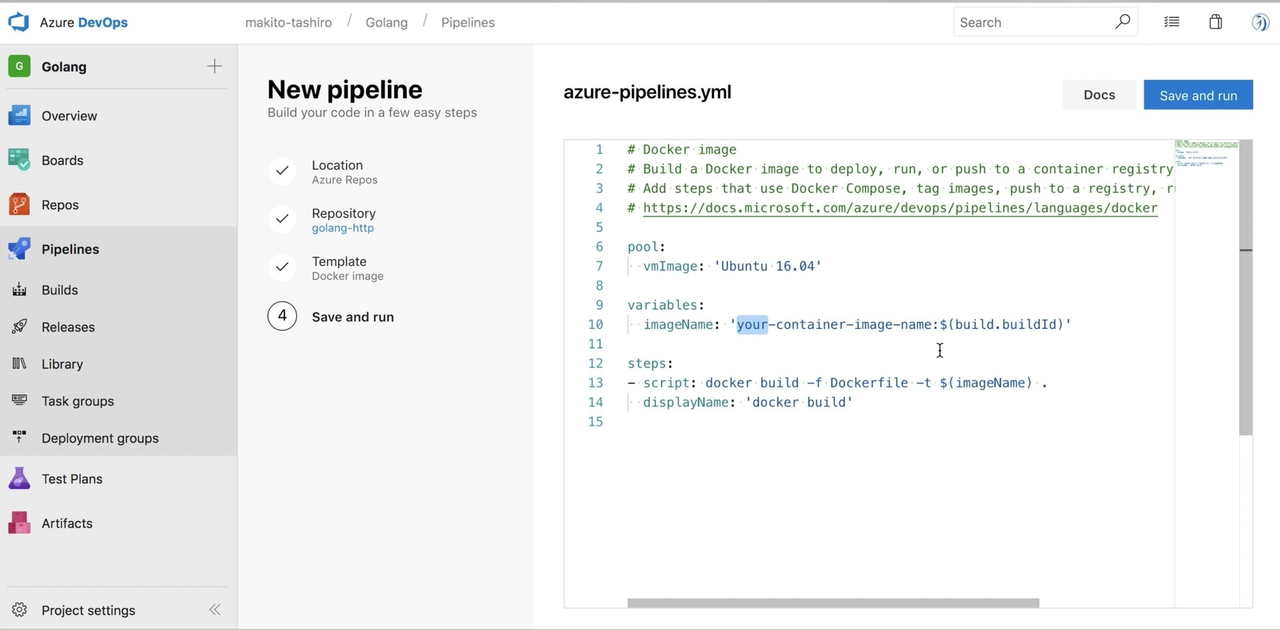Open the docs.microsoft.com docker link
Viewport: 1280px width, 630px height.
(x=896, y=208)
